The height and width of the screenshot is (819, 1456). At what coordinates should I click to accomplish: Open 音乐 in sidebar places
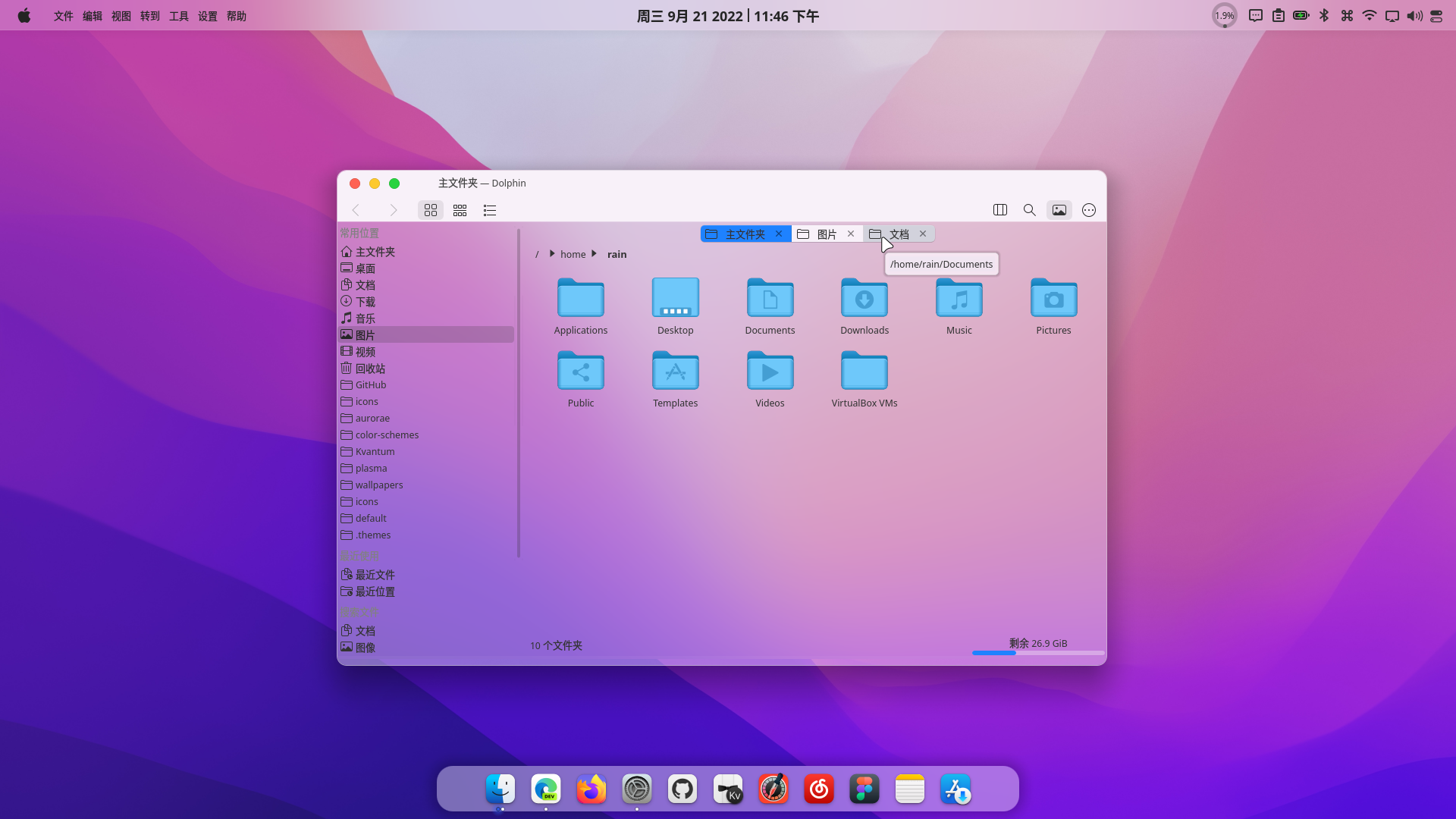[426, 318]
